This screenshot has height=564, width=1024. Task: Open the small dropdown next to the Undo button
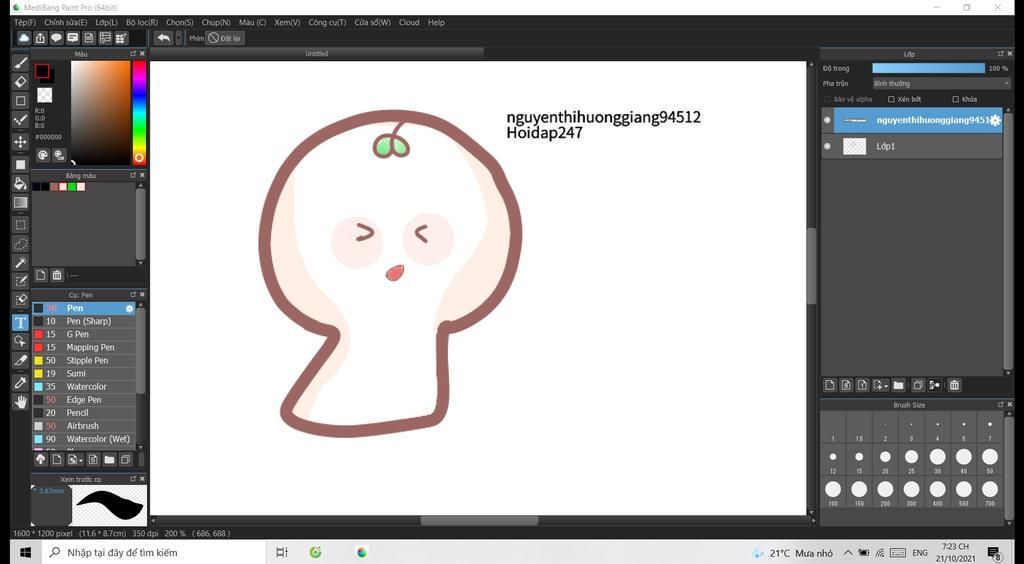coord(179,39)
